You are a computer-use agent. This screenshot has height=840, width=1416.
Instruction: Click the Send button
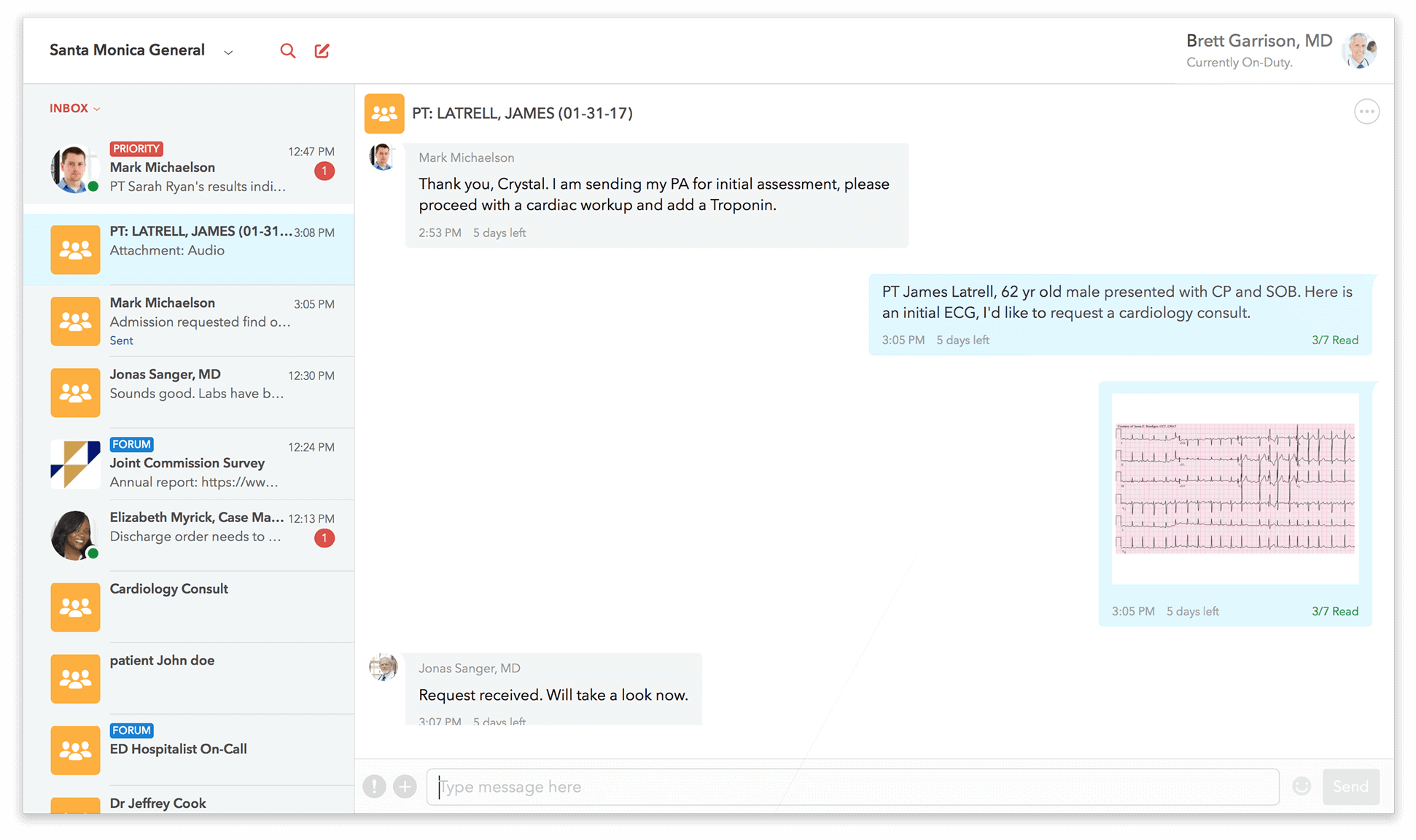(1350, 787)
